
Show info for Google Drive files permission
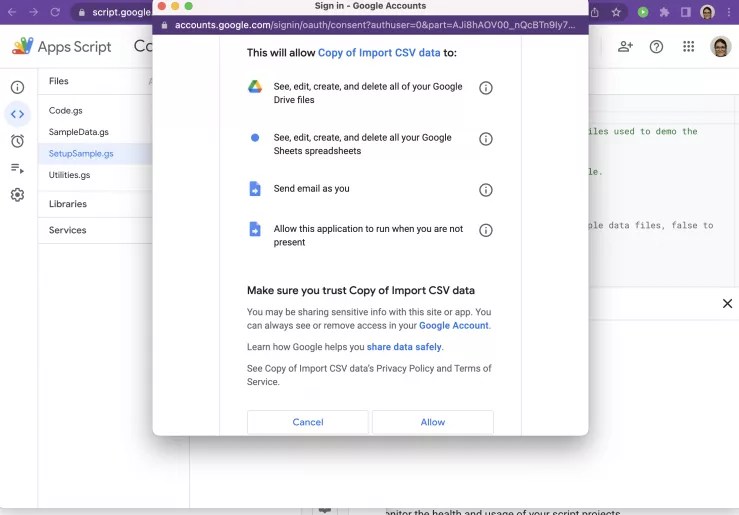pos(485,88)
